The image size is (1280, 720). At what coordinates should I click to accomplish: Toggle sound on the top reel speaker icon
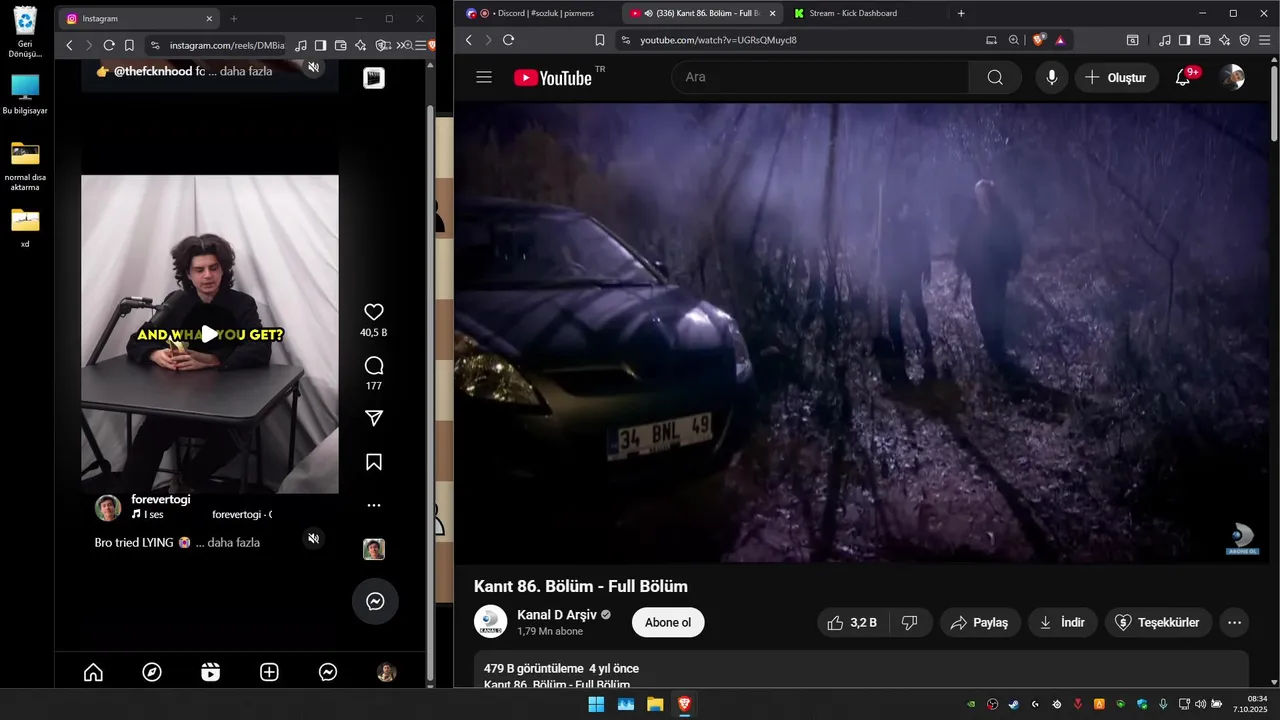coord(313,67)
